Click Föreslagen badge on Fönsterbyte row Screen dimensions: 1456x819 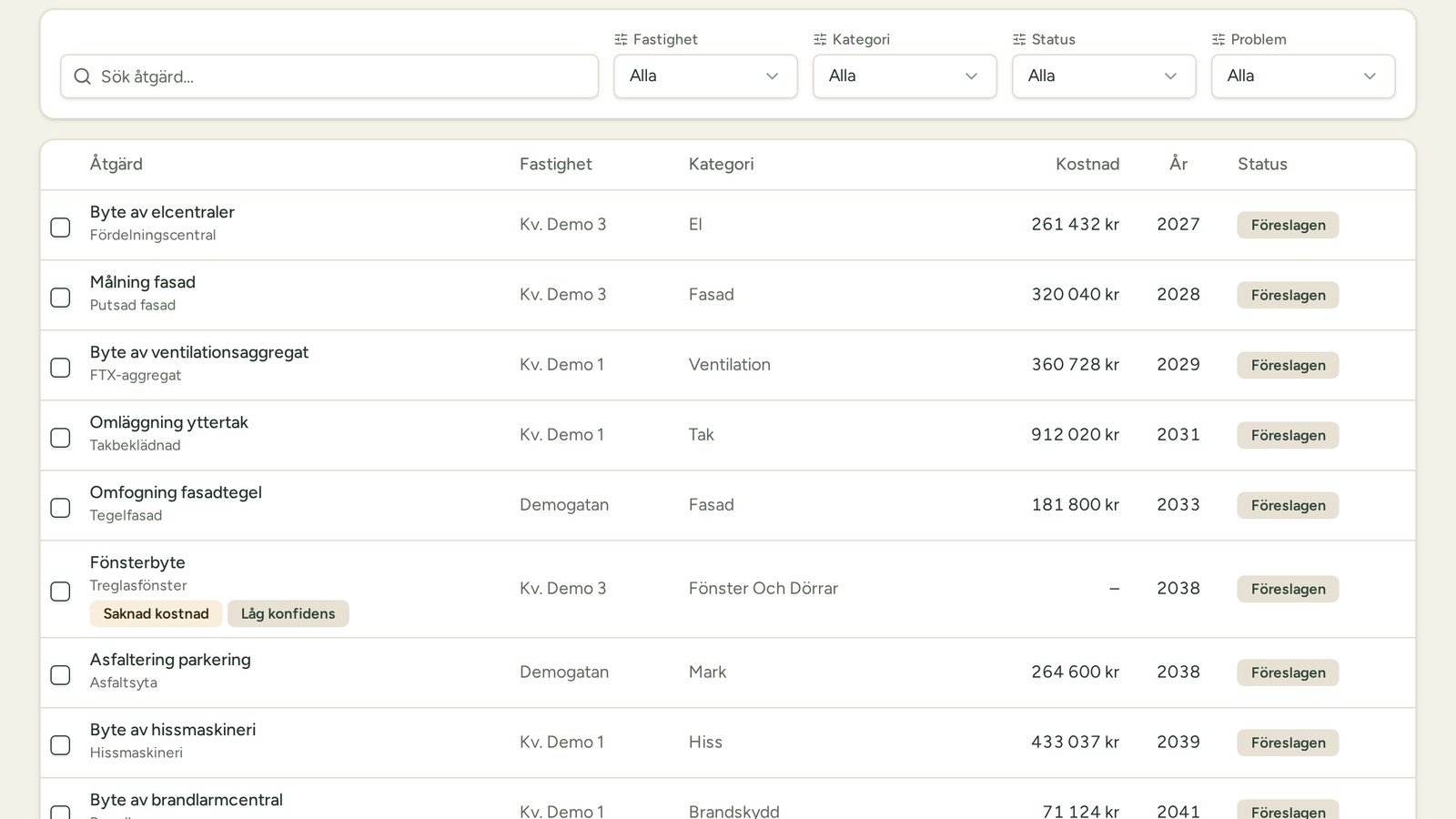pos(1288,589)
